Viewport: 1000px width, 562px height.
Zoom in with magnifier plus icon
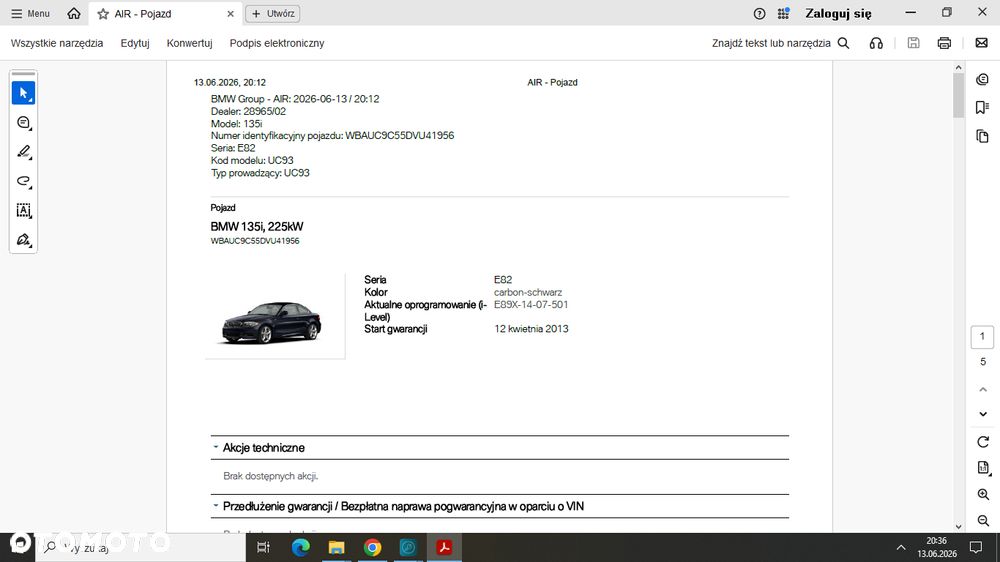(x=983, y=494)
